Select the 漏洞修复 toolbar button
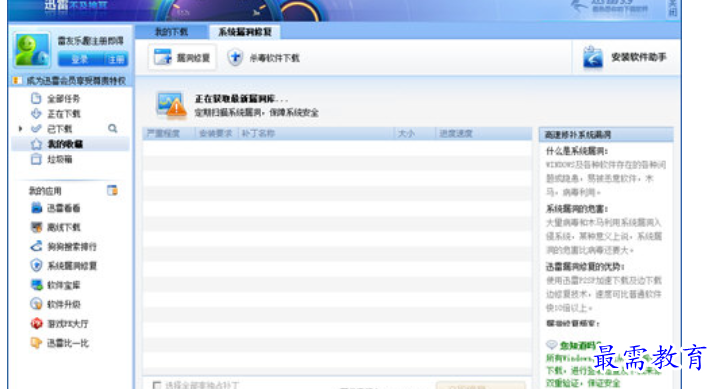 [182, 57]
